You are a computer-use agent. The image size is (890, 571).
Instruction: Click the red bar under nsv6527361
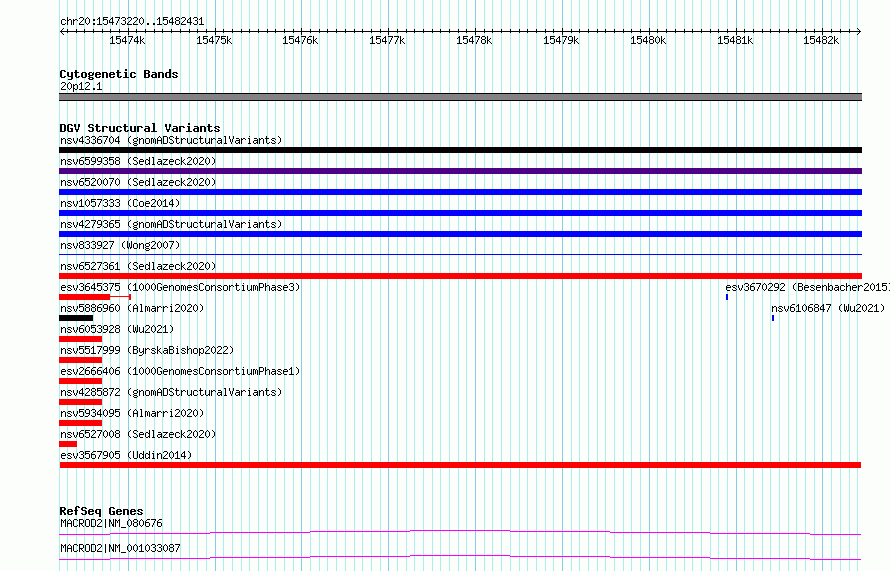460,276
